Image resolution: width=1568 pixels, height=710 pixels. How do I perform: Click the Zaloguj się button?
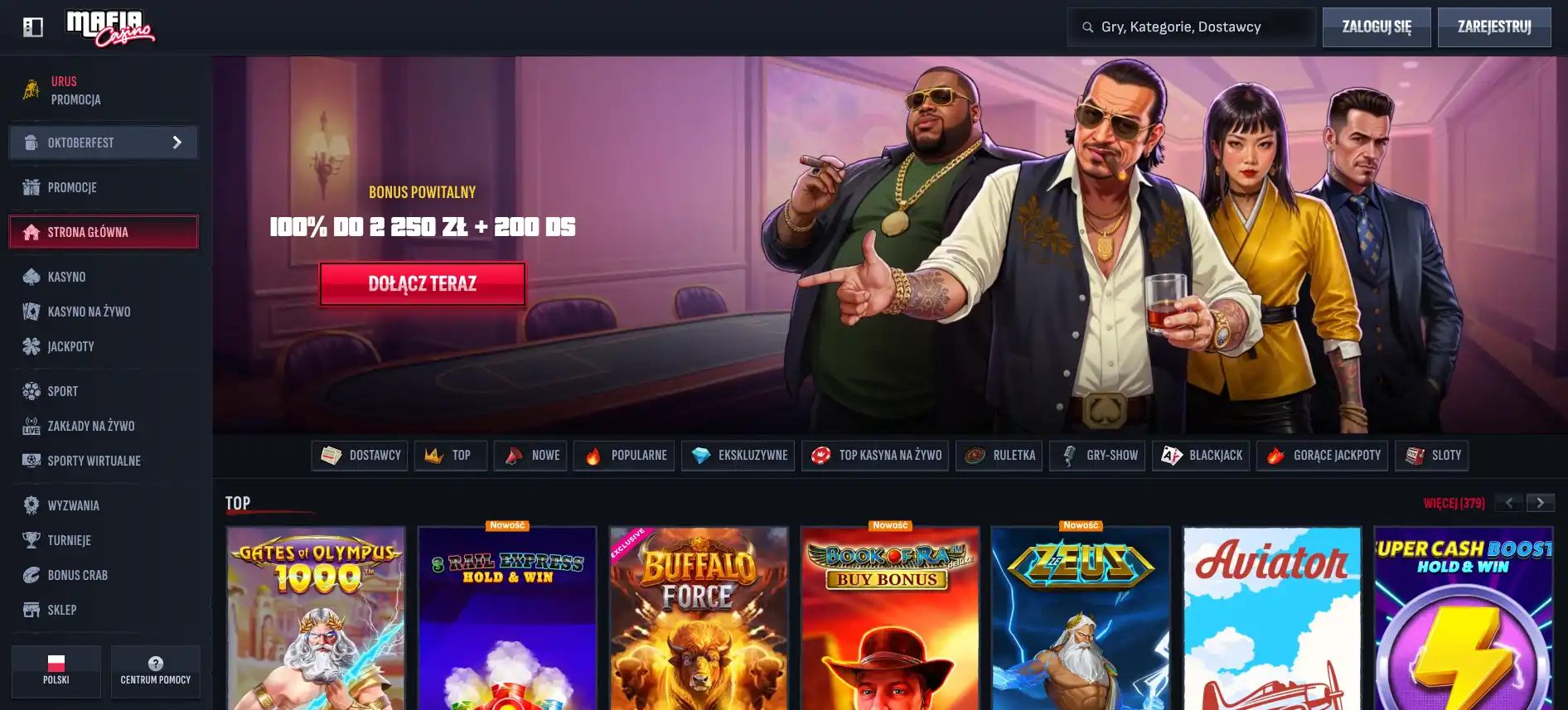[1377, 27]
